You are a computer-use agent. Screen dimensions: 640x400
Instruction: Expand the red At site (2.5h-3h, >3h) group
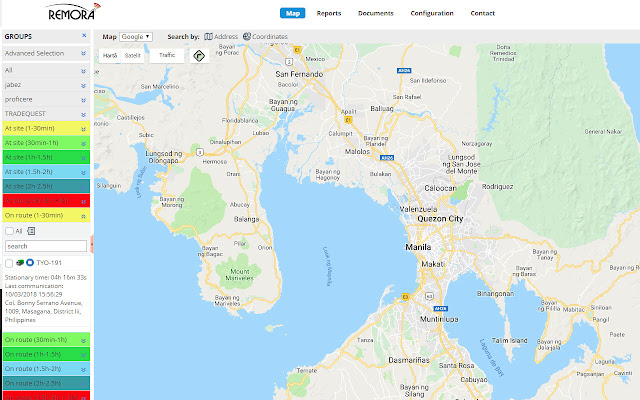pos(83,202)
